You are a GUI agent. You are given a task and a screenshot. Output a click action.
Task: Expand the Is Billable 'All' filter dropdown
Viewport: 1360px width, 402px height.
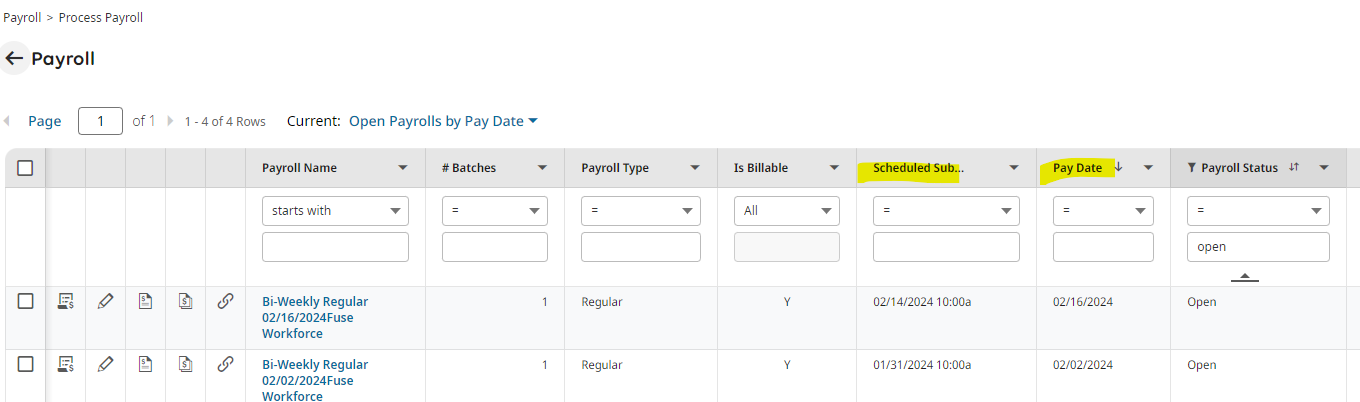point(787,211)
